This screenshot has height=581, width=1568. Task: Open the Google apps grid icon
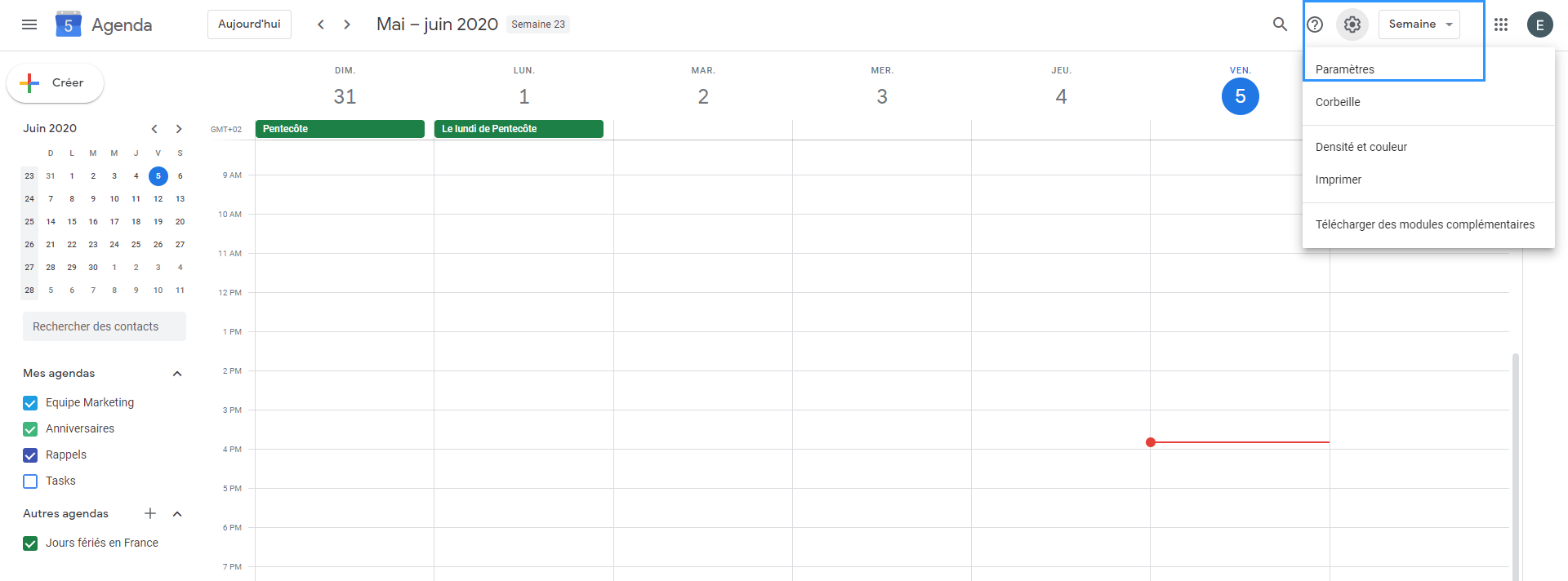tap(1501, 24)
